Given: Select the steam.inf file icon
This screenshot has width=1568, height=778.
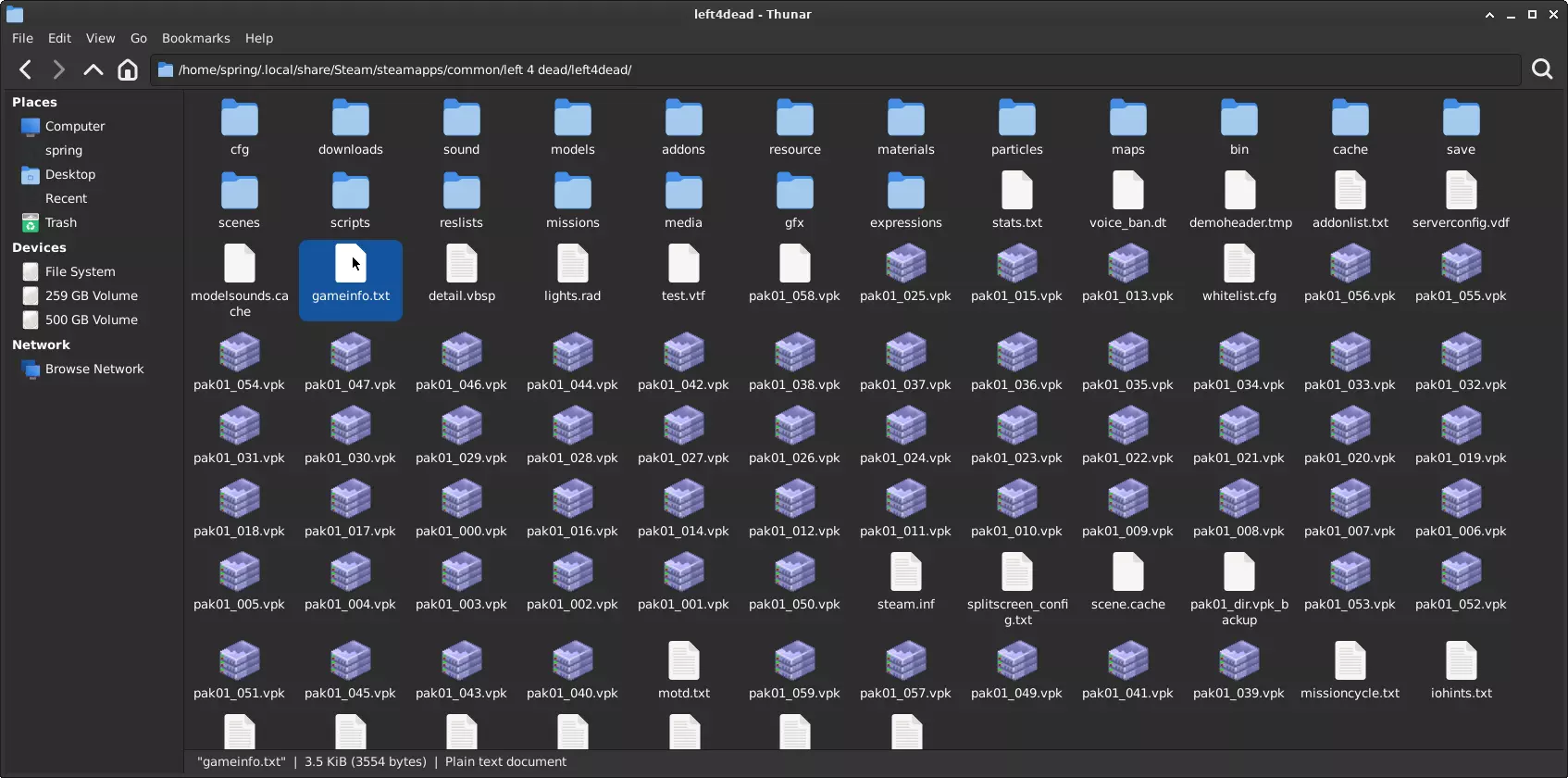Looking at the screenshot, I should (906, 572).
